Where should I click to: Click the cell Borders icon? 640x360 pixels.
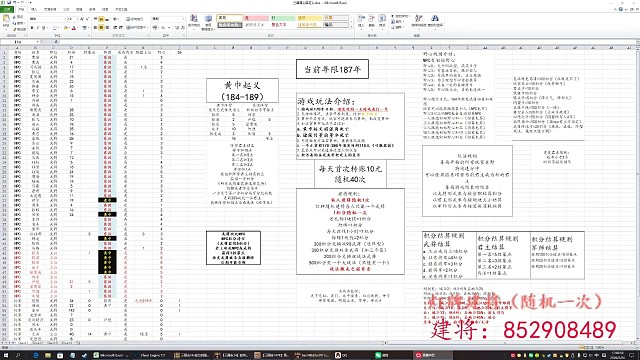pos(55,28)
